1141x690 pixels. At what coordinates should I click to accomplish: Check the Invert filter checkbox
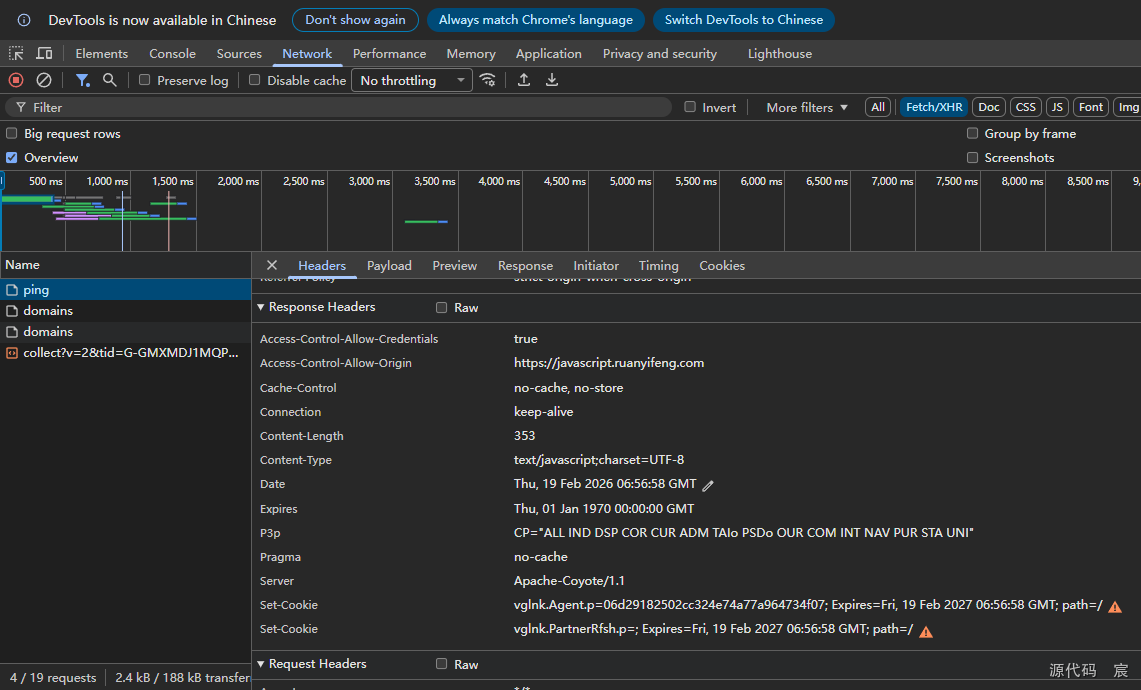[690, 107]
